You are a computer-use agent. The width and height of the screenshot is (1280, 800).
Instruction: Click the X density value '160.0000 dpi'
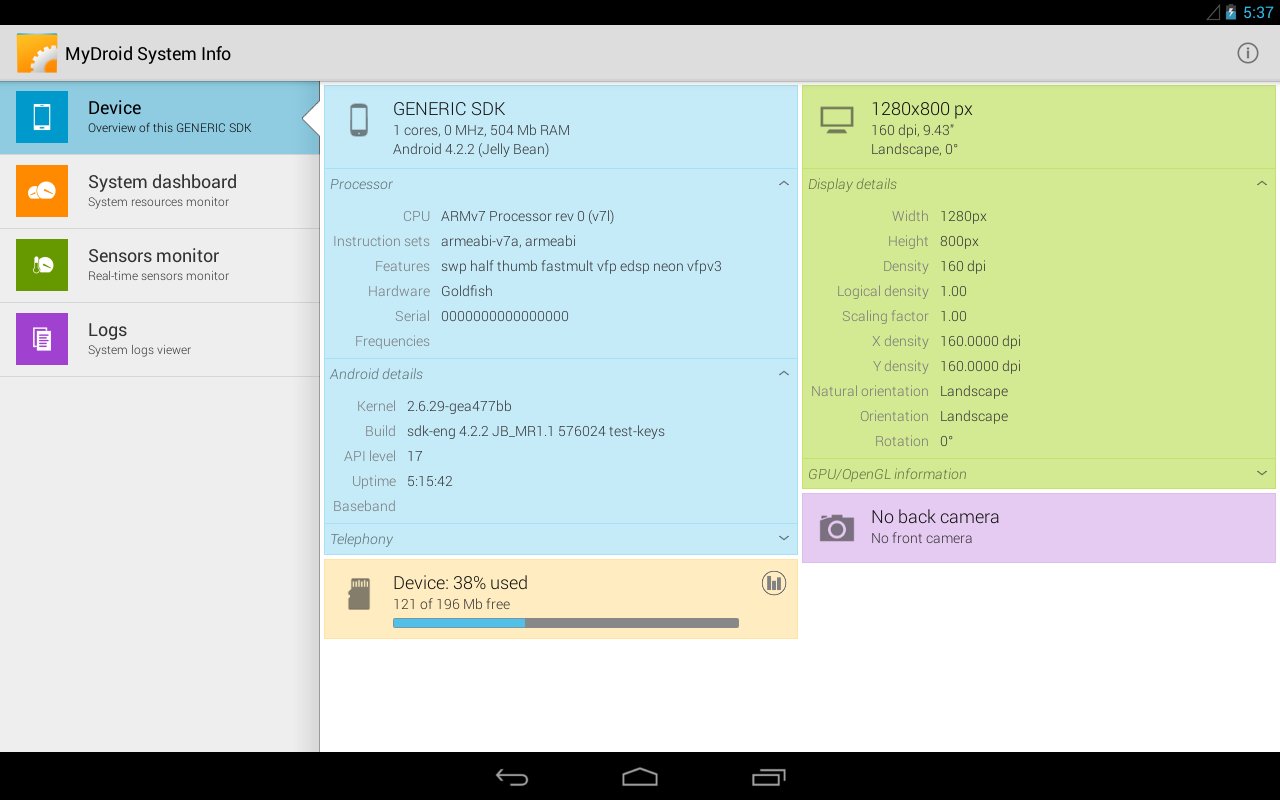click(x=980, y=341)
